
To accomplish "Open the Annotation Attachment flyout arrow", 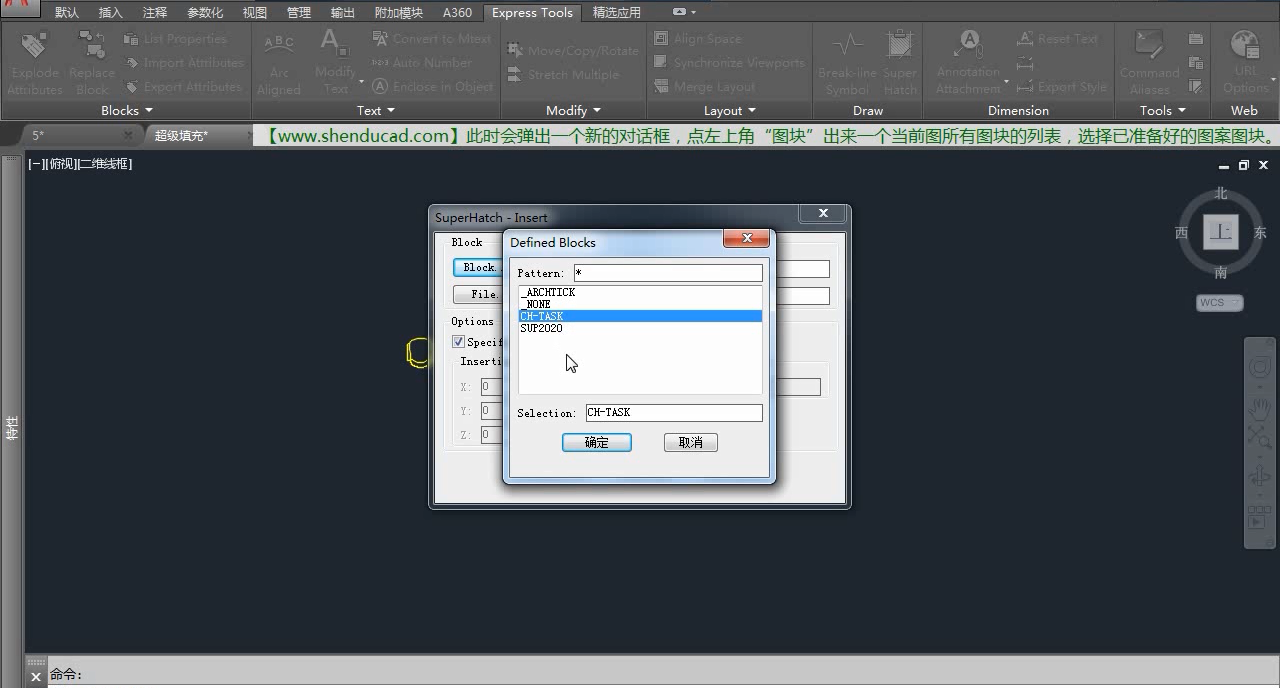I will 1004,82.
